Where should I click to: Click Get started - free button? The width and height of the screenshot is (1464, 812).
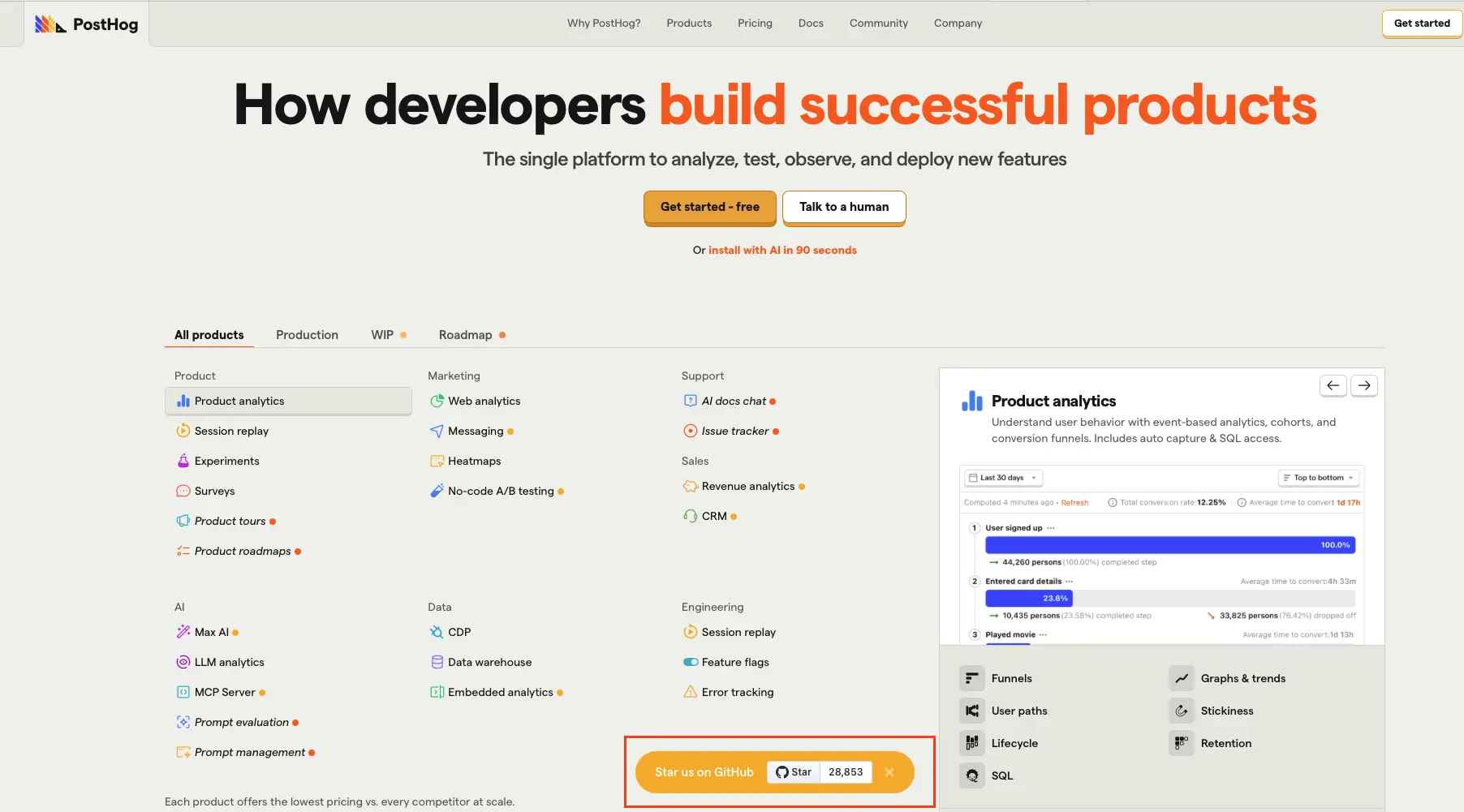click(710, 208)
